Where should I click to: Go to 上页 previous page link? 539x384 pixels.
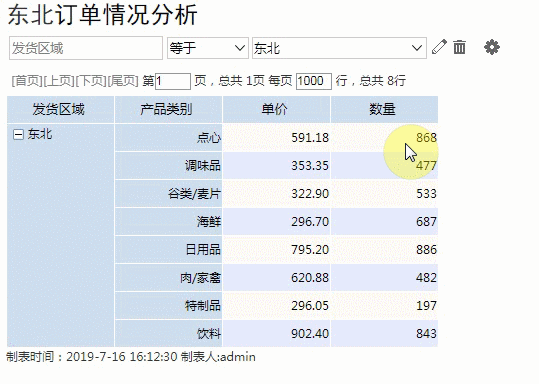(59, 81)
